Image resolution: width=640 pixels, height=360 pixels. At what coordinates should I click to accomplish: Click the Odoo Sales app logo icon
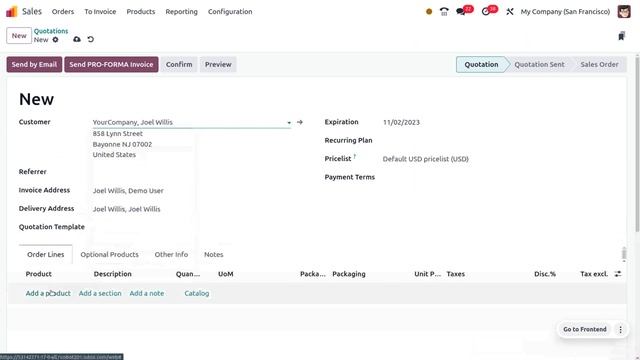click(11, 11)
